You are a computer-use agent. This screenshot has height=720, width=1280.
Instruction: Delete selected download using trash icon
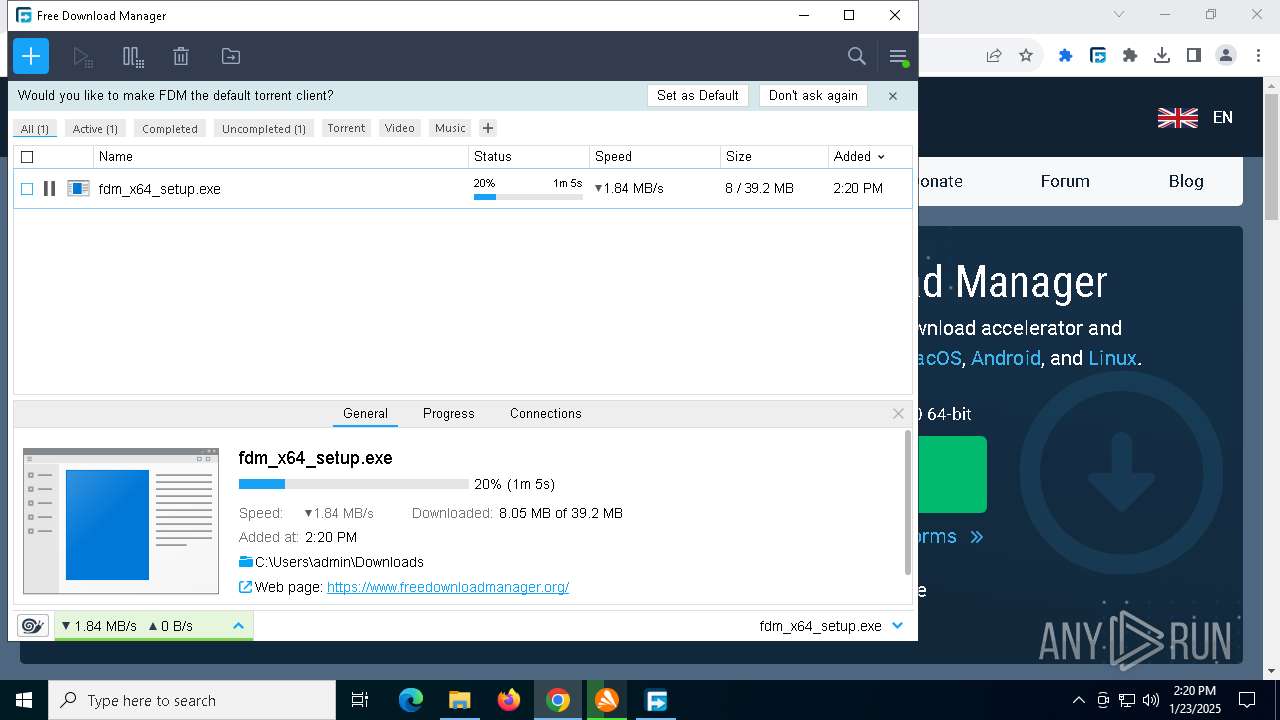181,57
